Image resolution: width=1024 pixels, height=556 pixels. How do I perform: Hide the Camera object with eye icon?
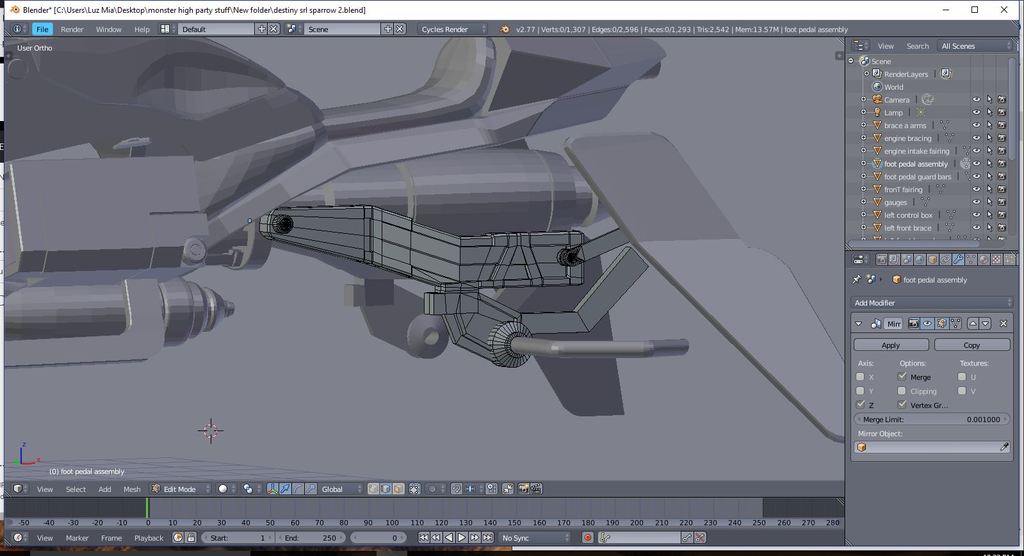click(x=976, y=99)
